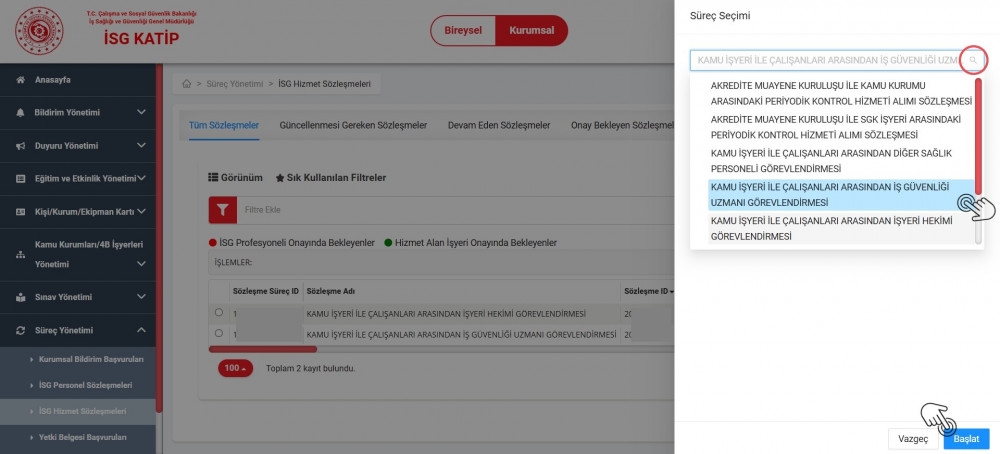Click 'Toplam 2 kayıt bulundu.' text

pos(311,369)
